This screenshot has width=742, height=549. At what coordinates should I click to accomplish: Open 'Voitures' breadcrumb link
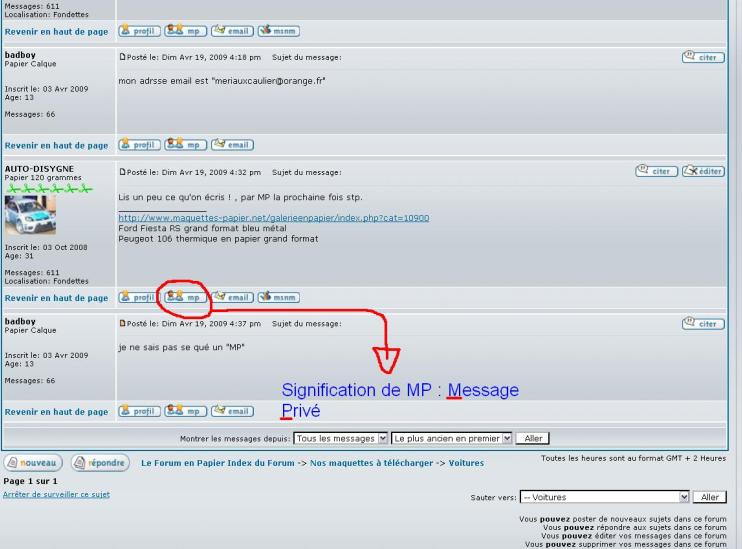(x=466, y=463)
